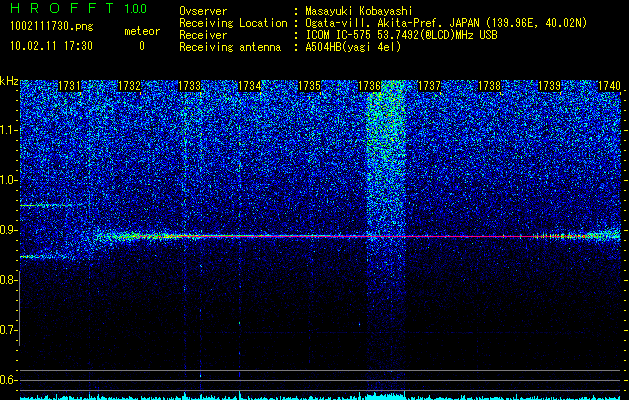Select the 1734 time marker
The image size is (629, 400).
tap(250, 86)
